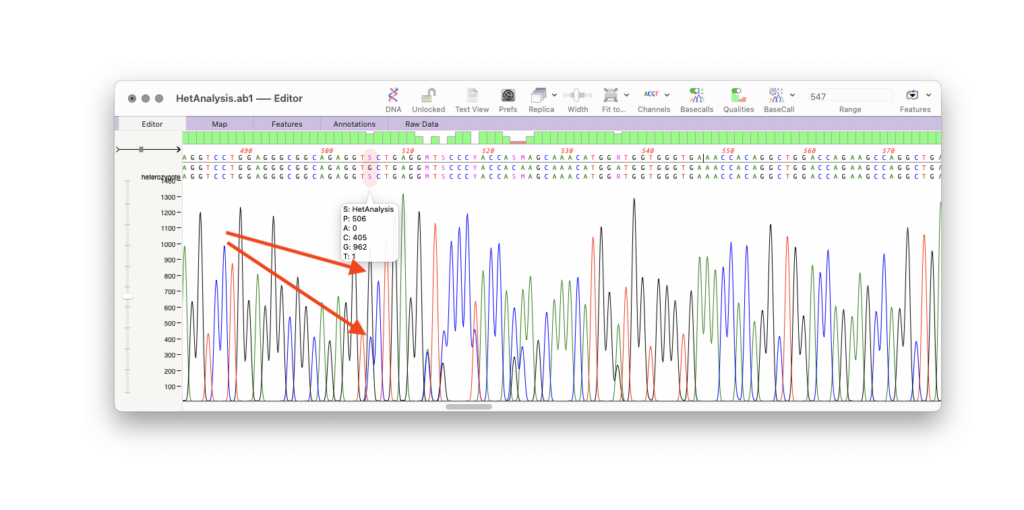Click position number 500 in ruler

(x=327, y=151)
